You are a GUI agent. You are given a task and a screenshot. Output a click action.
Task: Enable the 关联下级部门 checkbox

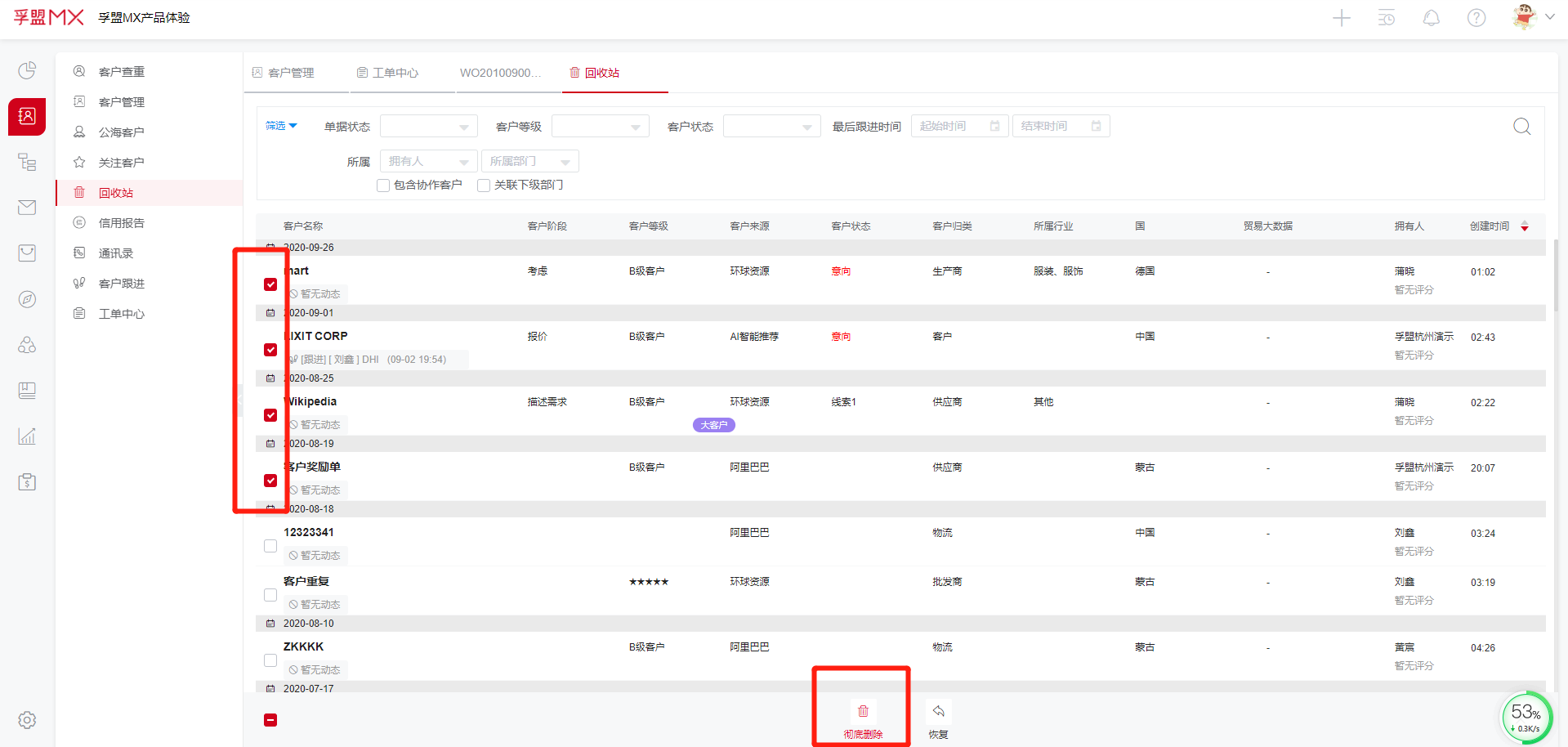484,186
